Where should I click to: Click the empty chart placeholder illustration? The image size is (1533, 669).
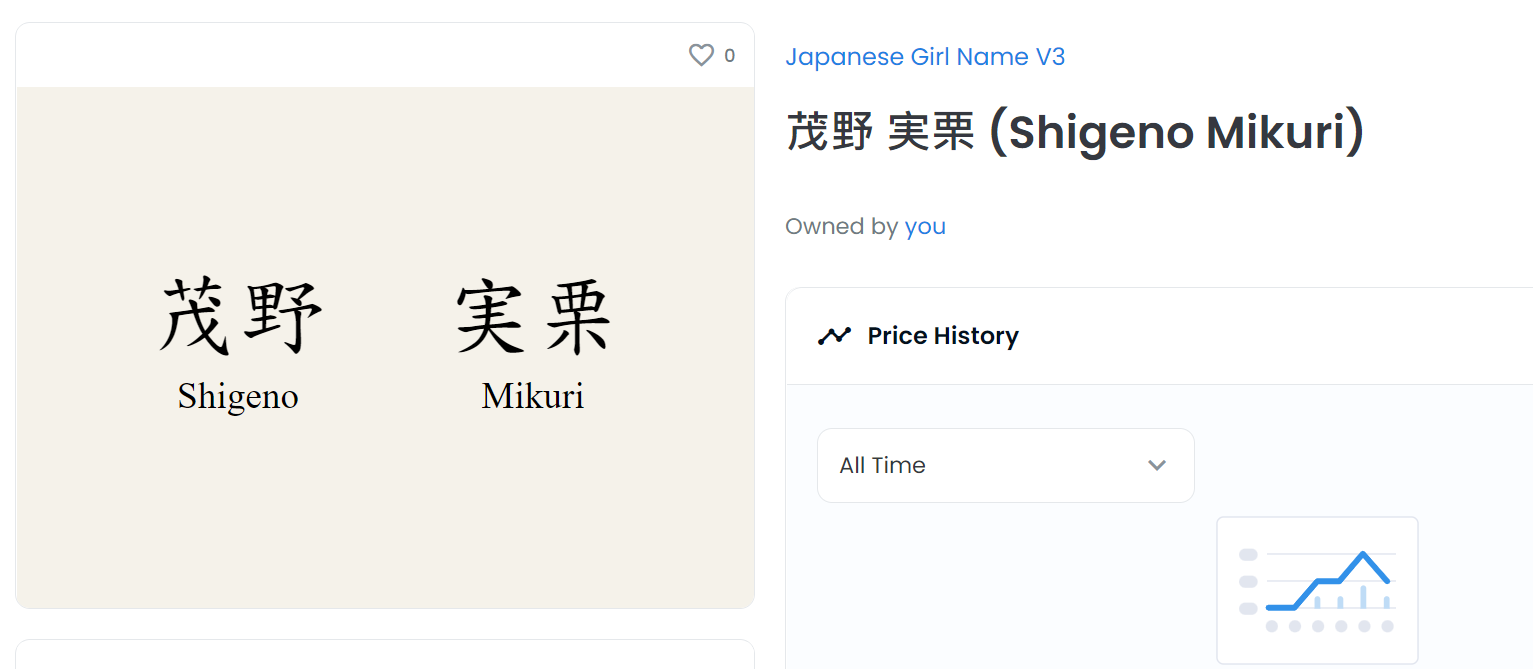tap(1317, 590)
